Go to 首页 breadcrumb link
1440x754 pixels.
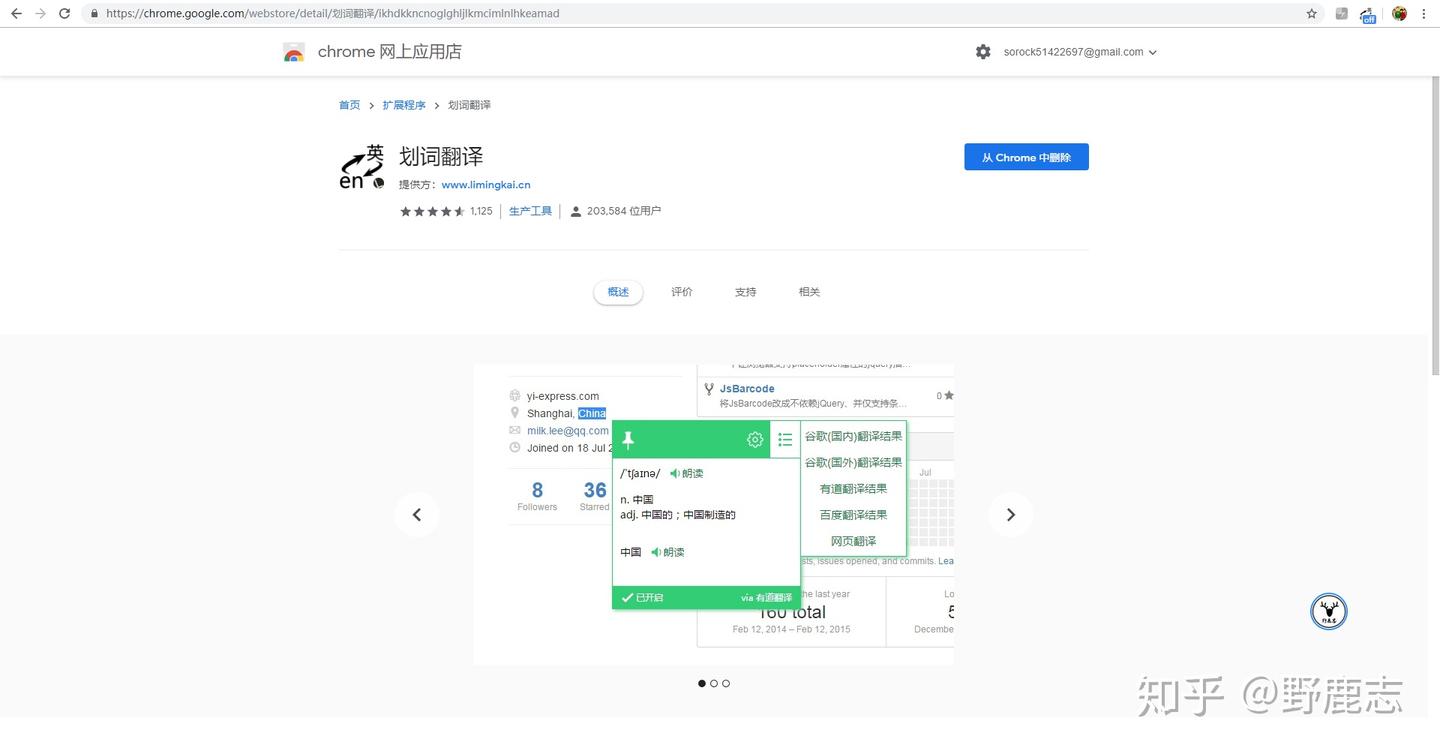click(x=349, y=105)
